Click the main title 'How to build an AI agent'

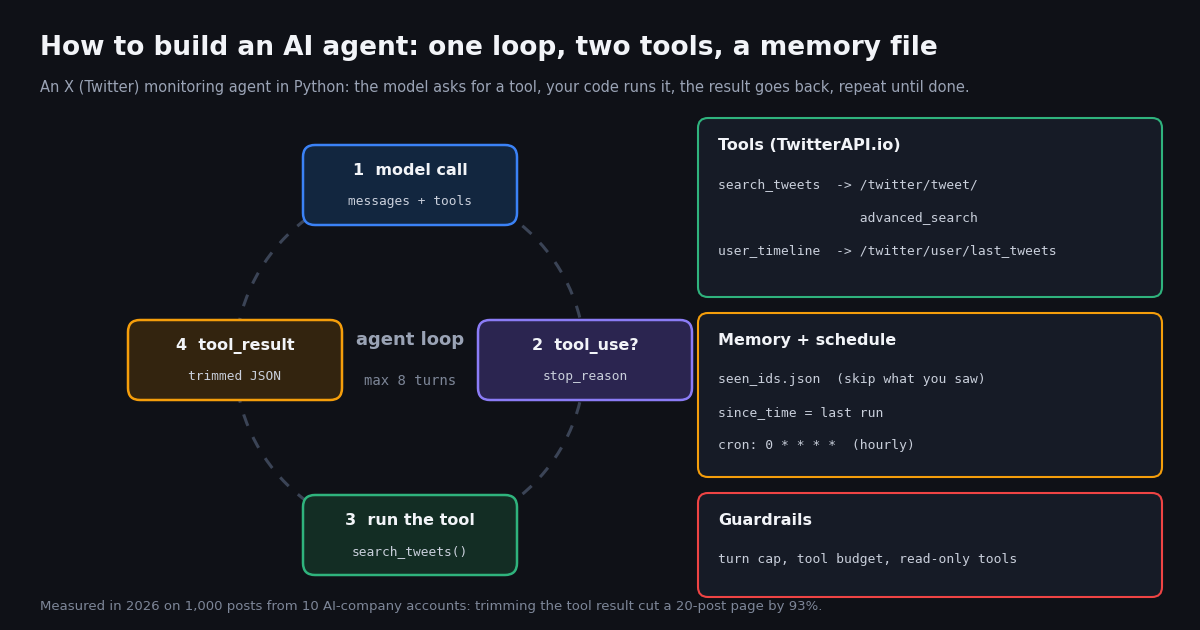point(489,48)
